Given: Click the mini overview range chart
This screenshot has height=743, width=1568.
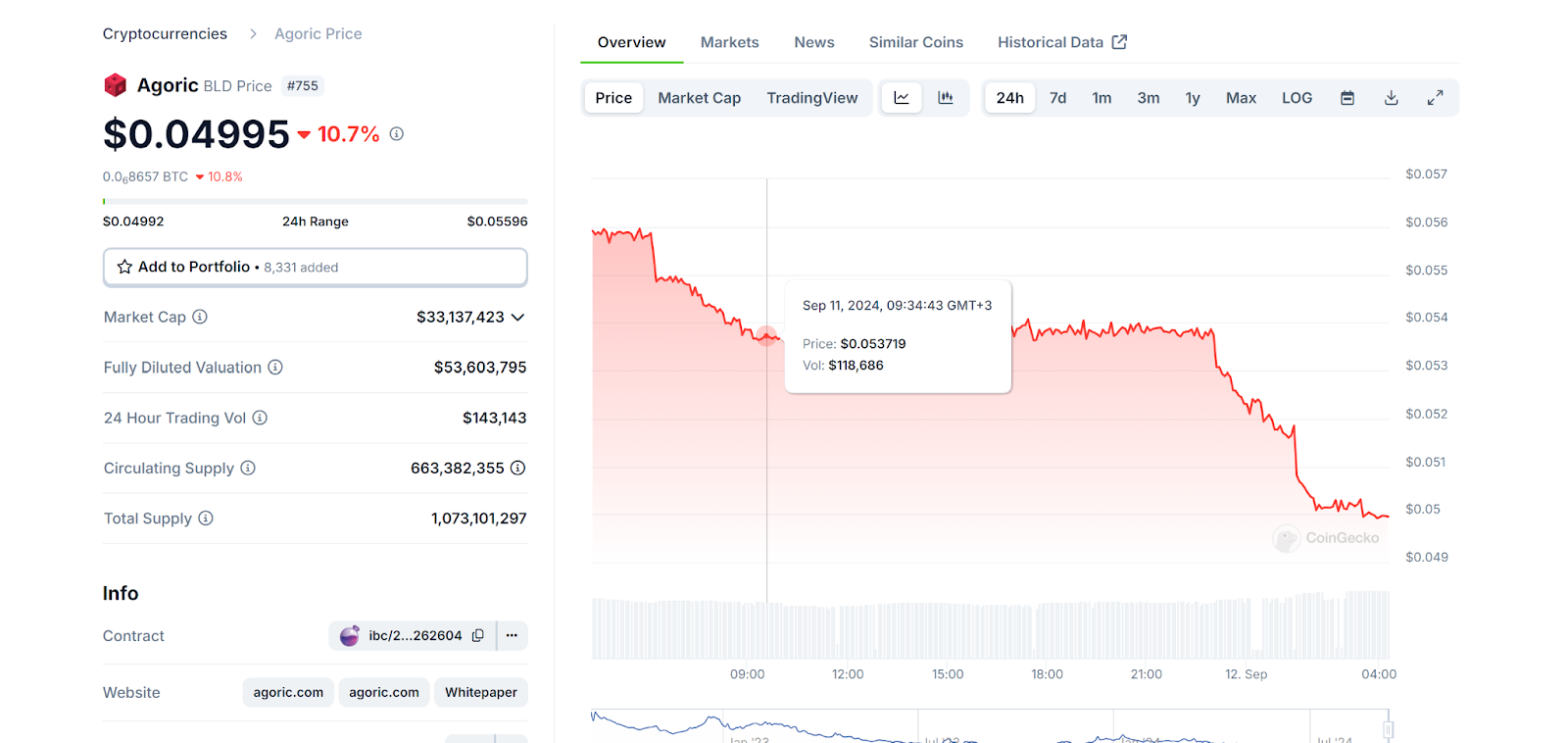Looking at the screenshot, I should [990, 725].
